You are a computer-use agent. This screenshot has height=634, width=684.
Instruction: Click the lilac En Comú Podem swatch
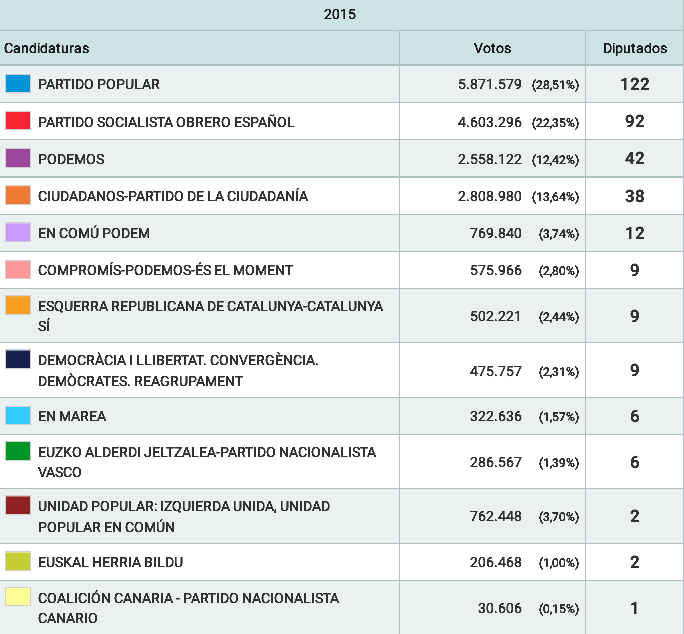point(18,232)
